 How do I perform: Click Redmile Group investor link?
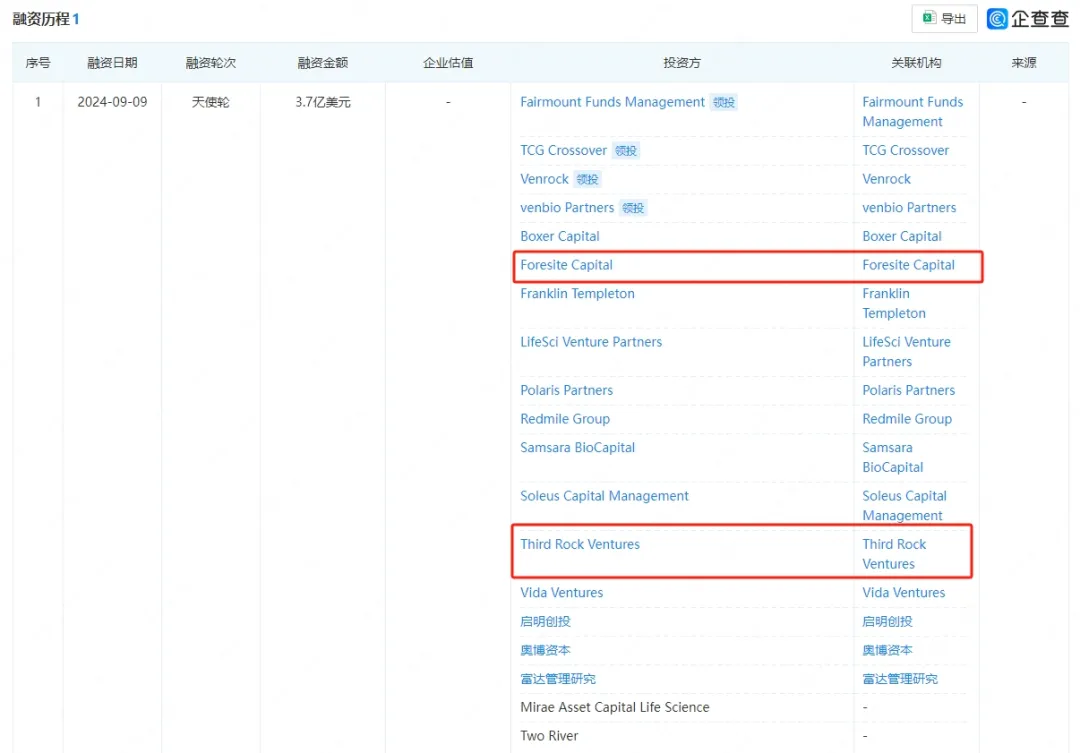coord(564,419)
